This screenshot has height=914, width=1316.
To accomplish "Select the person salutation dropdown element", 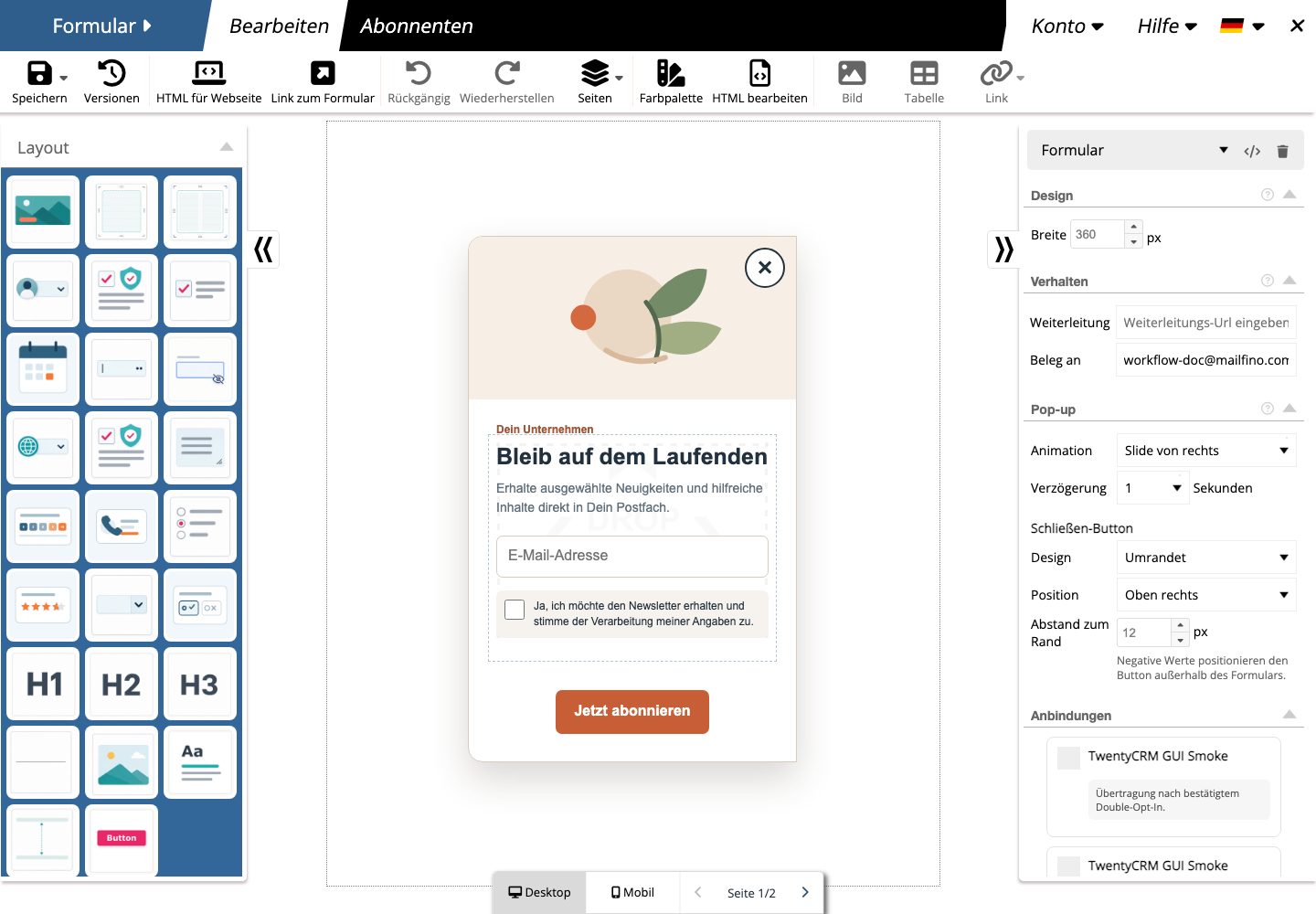I will (x=43, y=290).
